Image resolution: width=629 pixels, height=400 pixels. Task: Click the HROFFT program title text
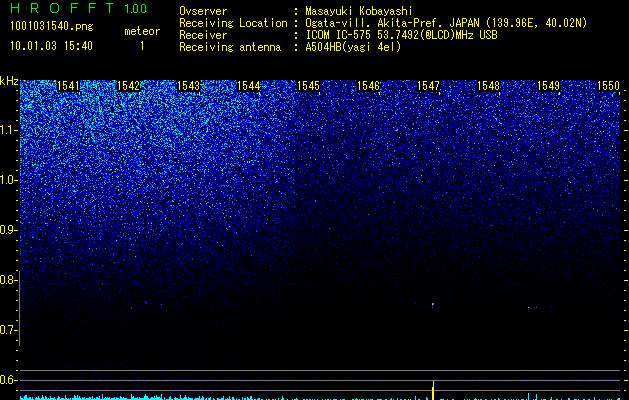[x=62, y=8]
